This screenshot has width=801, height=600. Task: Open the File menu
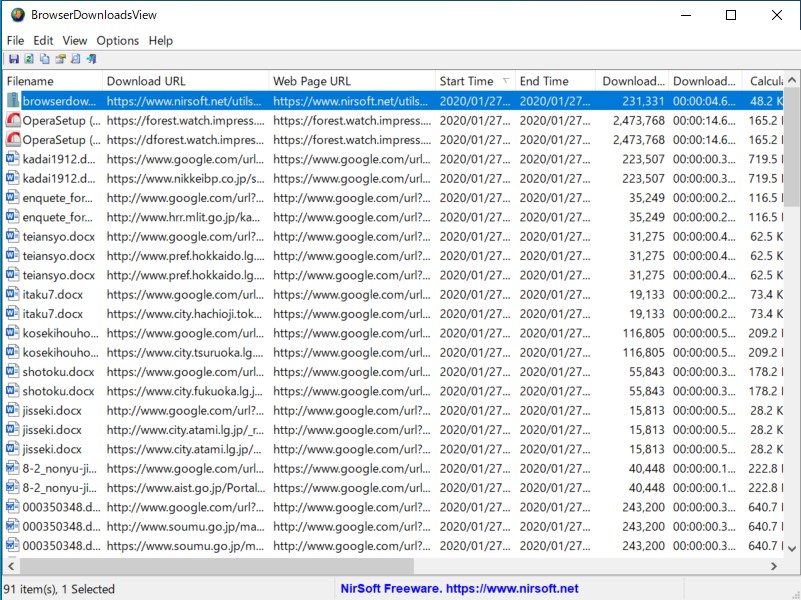15,40
